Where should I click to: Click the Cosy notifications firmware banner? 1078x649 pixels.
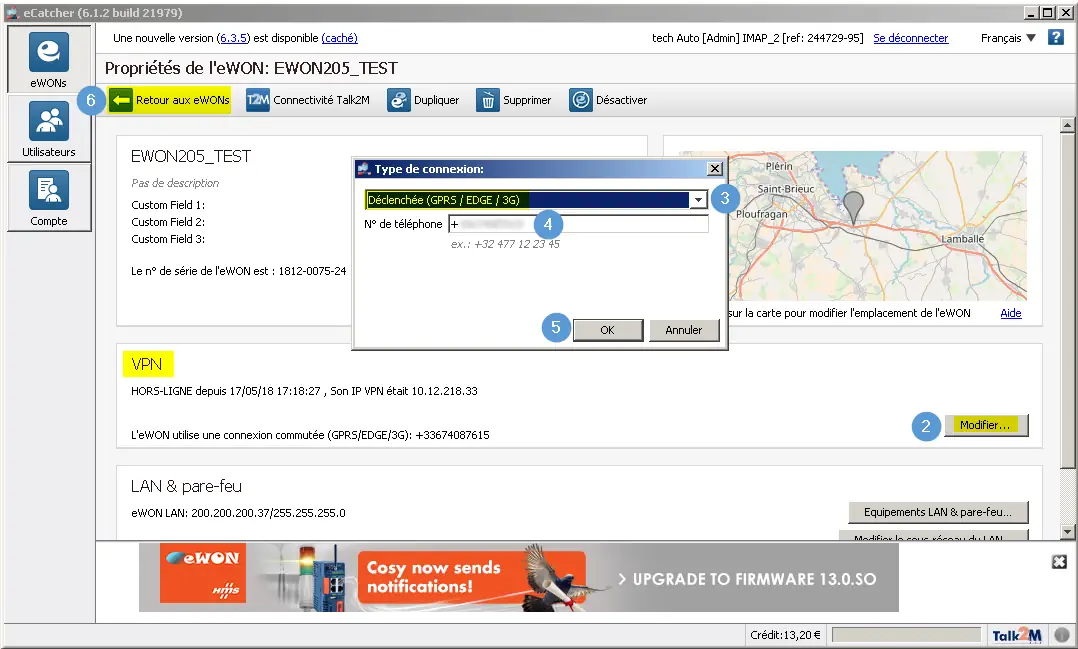518,578
